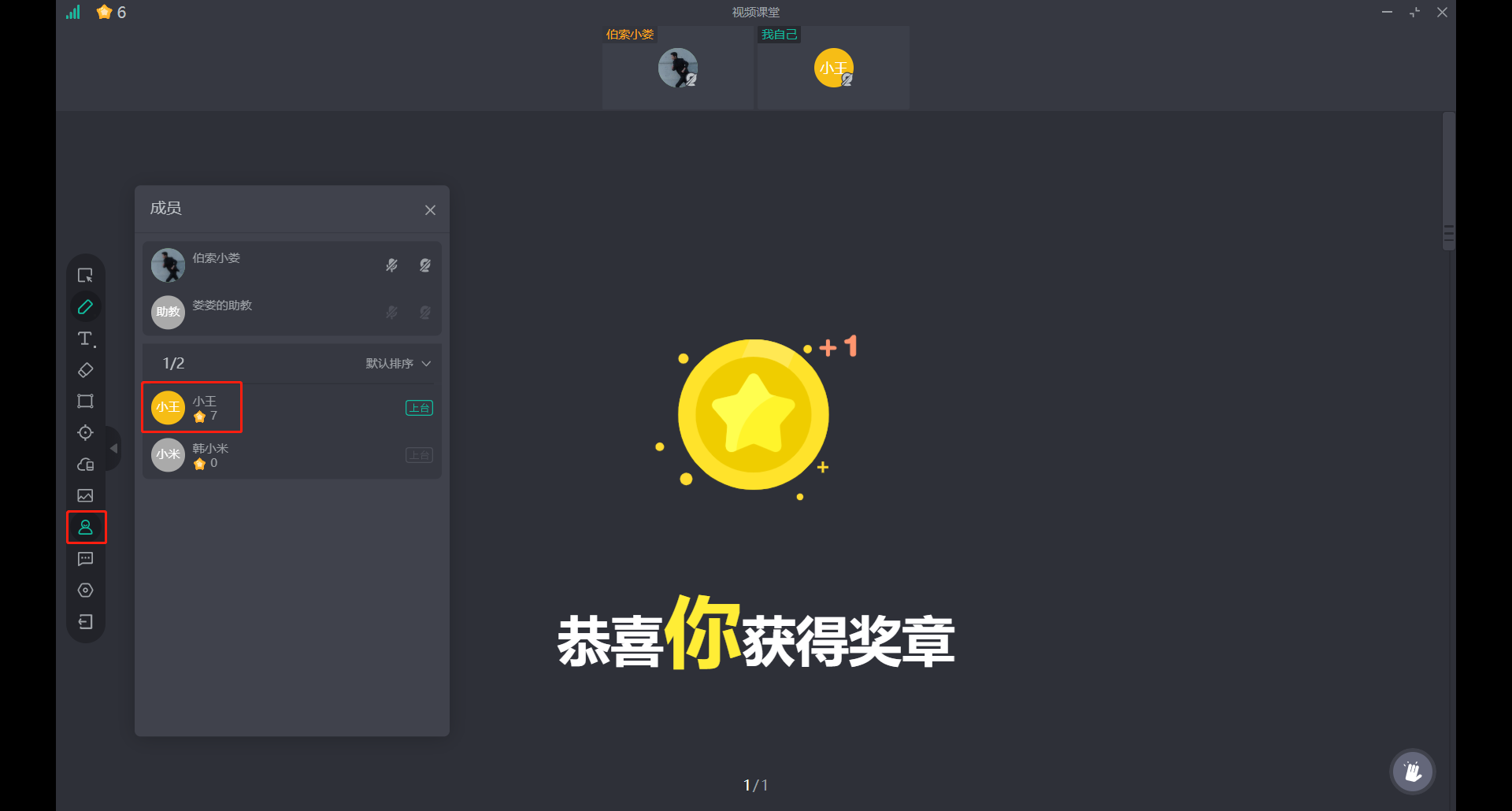Toggle 上台 for 小王
Image resolution: width=1512 pixels, height=811 pixels.
pyautogui.click(x=419, y=408)
